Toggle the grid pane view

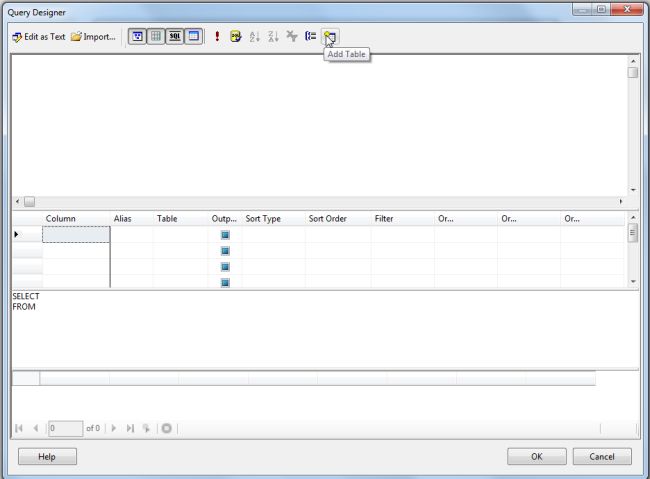tap(156, 36)
